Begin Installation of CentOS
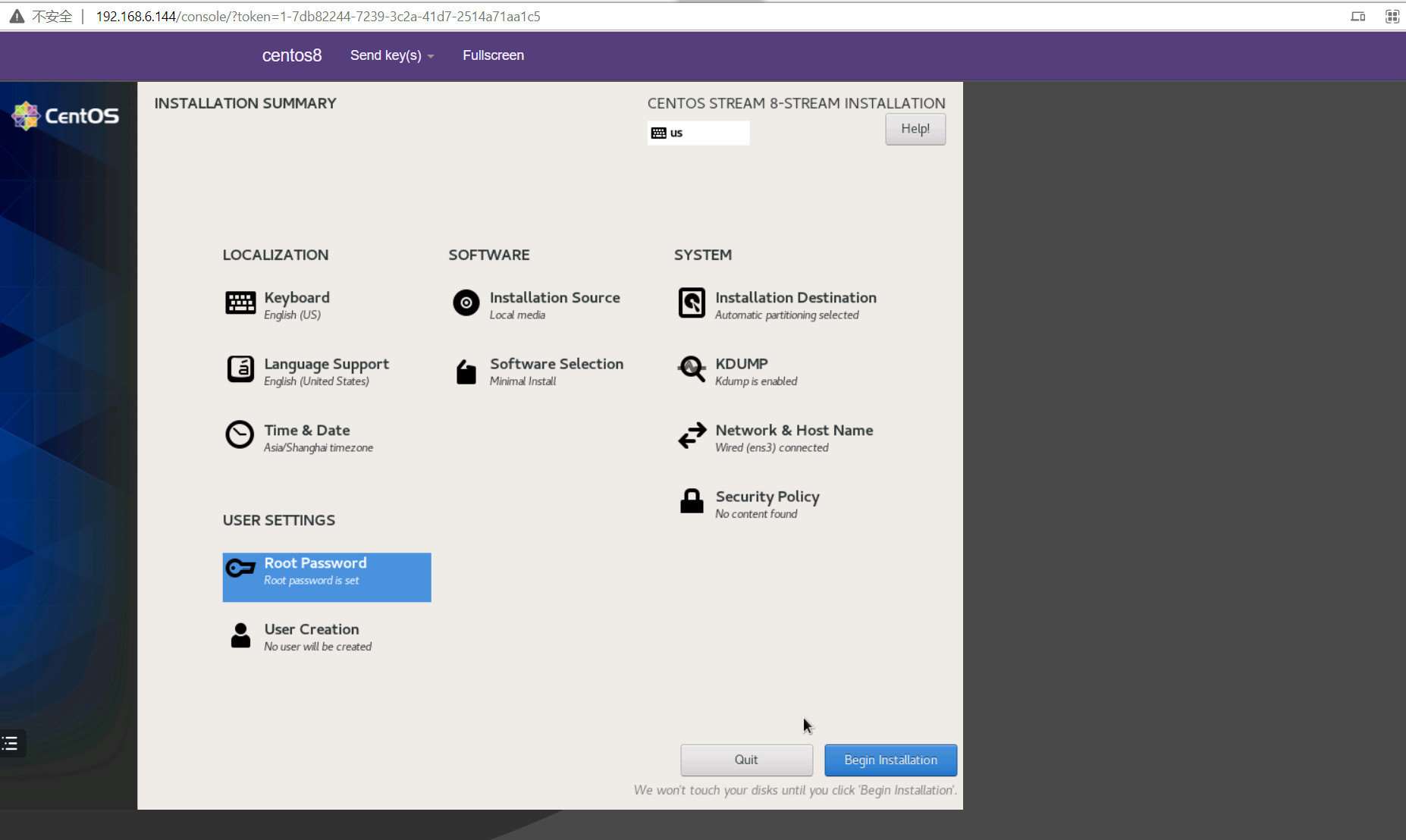This screenshot has width=1406, height=840. point(891,760)
